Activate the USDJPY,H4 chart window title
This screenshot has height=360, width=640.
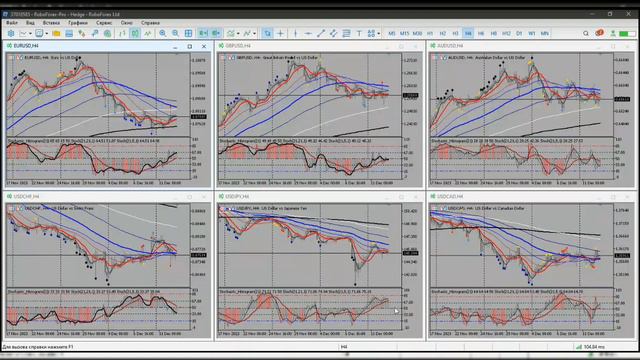[x=238, y=196]
